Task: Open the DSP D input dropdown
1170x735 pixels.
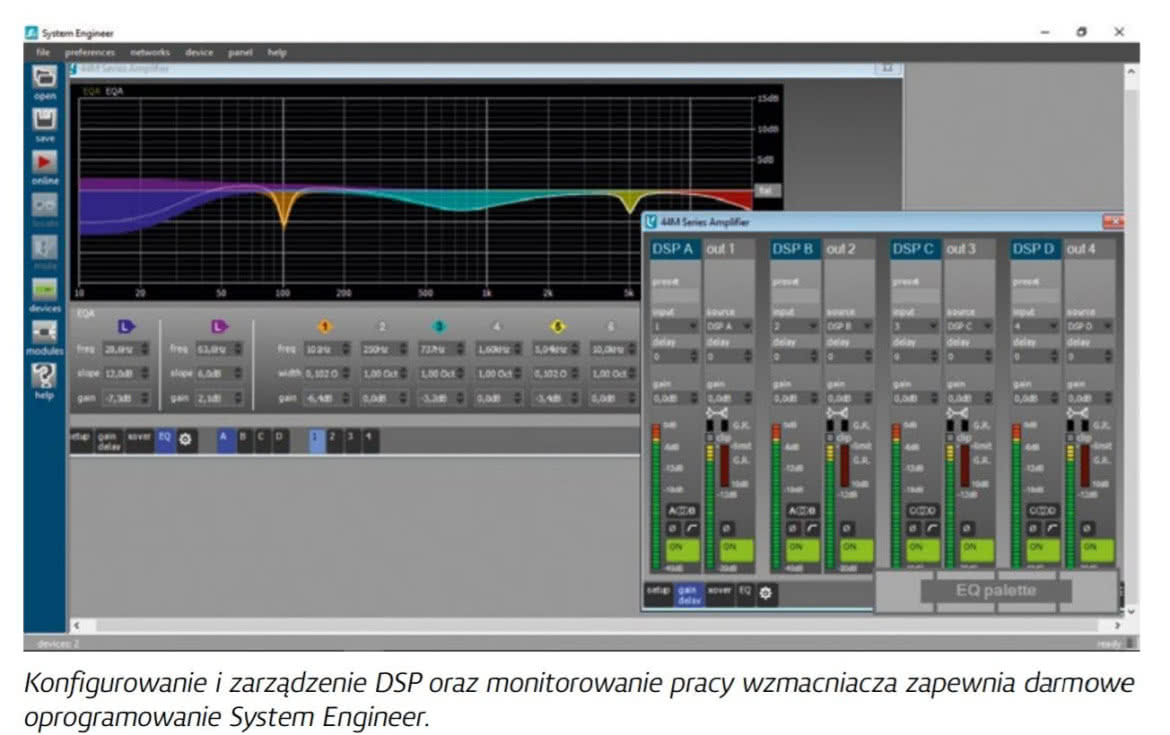Action: coord(1036,327)
